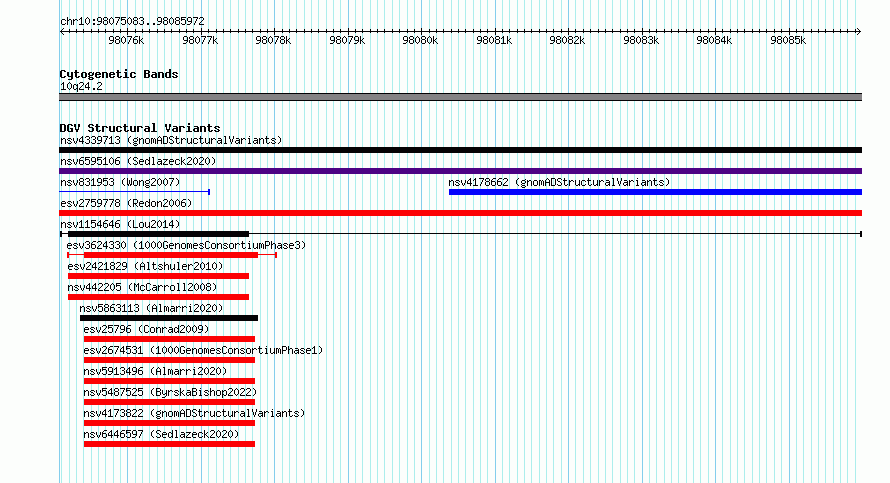Select the long red esv2759778 bar
890x483 pixels.
coord(460,213)
